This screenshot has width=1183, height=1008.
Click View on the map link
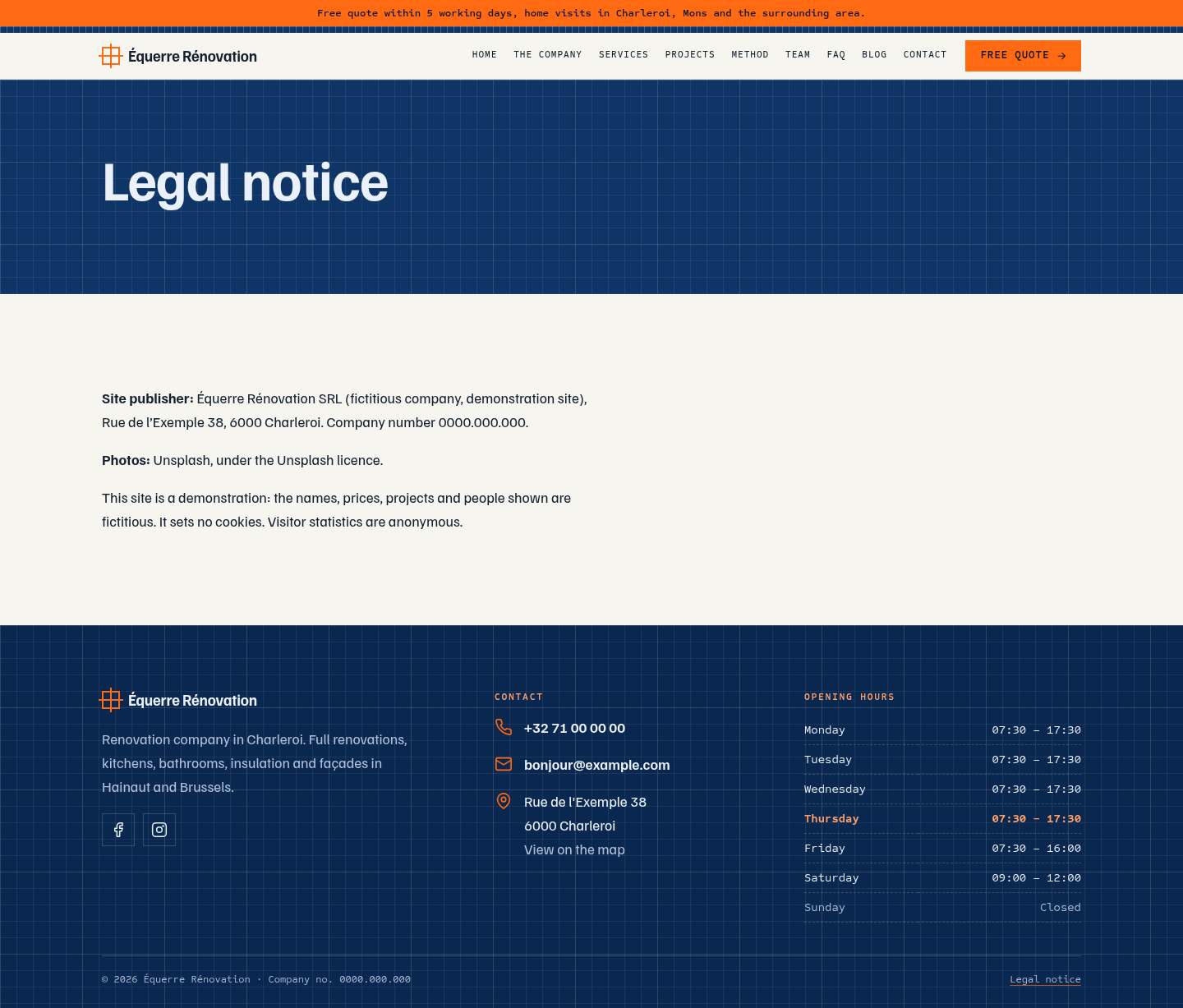pos(574,849)
